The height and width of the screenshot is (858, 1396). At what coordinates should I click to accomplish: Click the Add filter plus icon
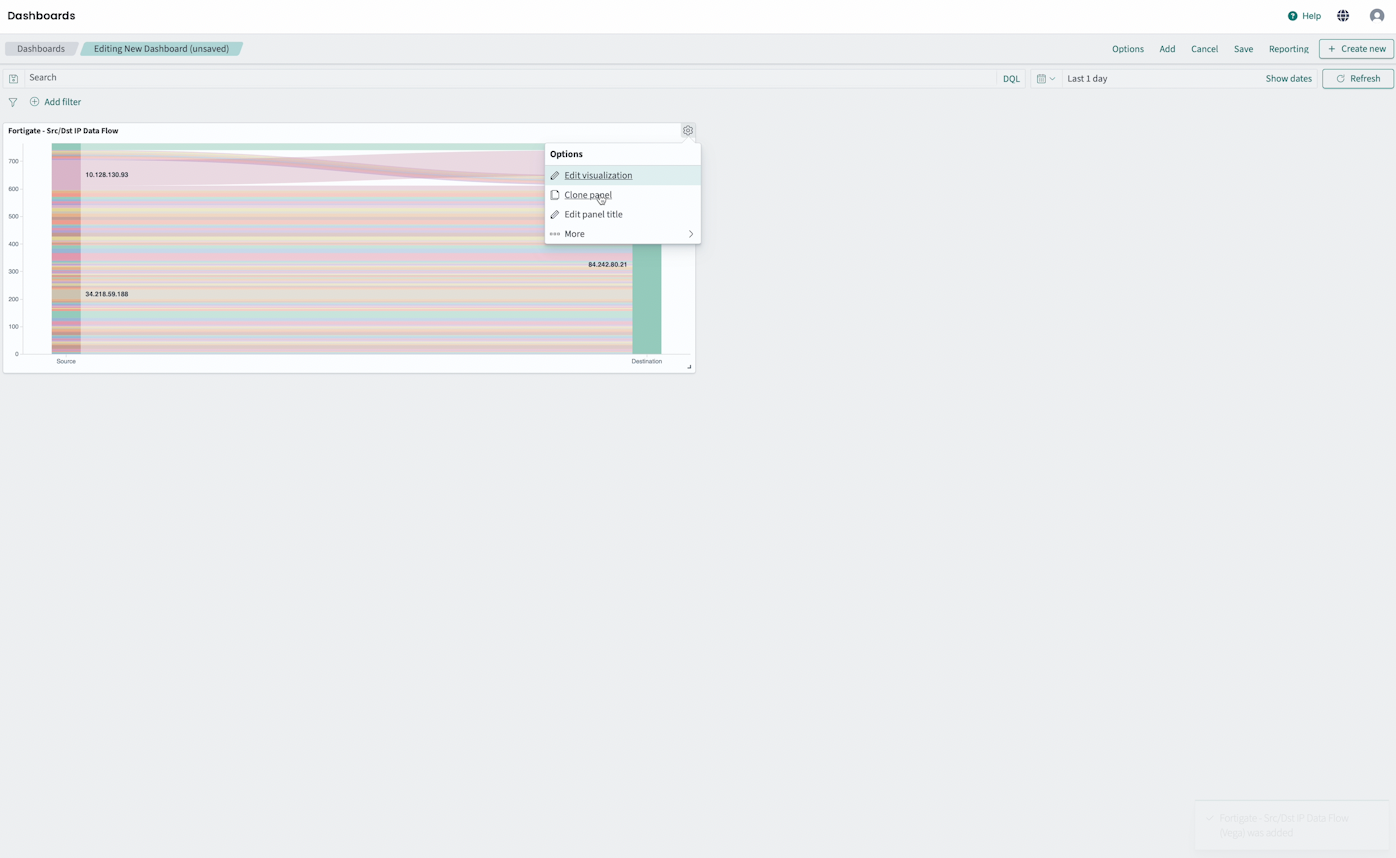pyautogui.click(x=35, y=102)
